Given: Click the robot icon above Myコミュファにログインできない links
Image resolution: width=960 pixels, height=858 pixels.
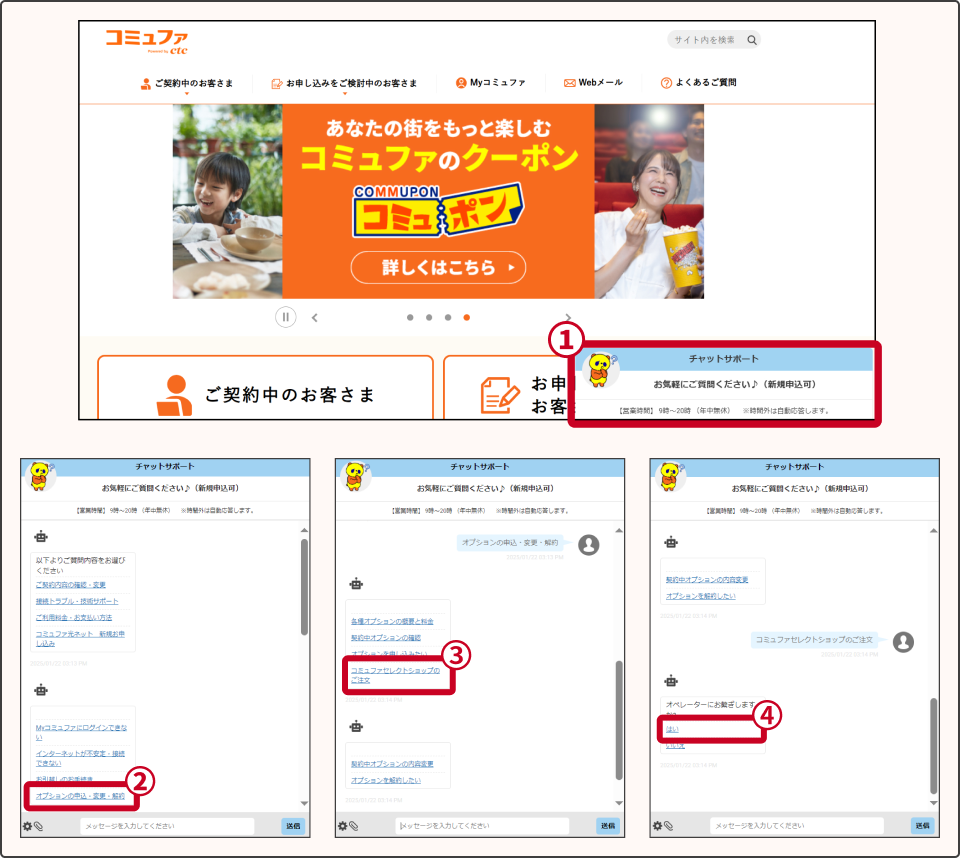Looking at the screenshot, I should coord(41,691).
